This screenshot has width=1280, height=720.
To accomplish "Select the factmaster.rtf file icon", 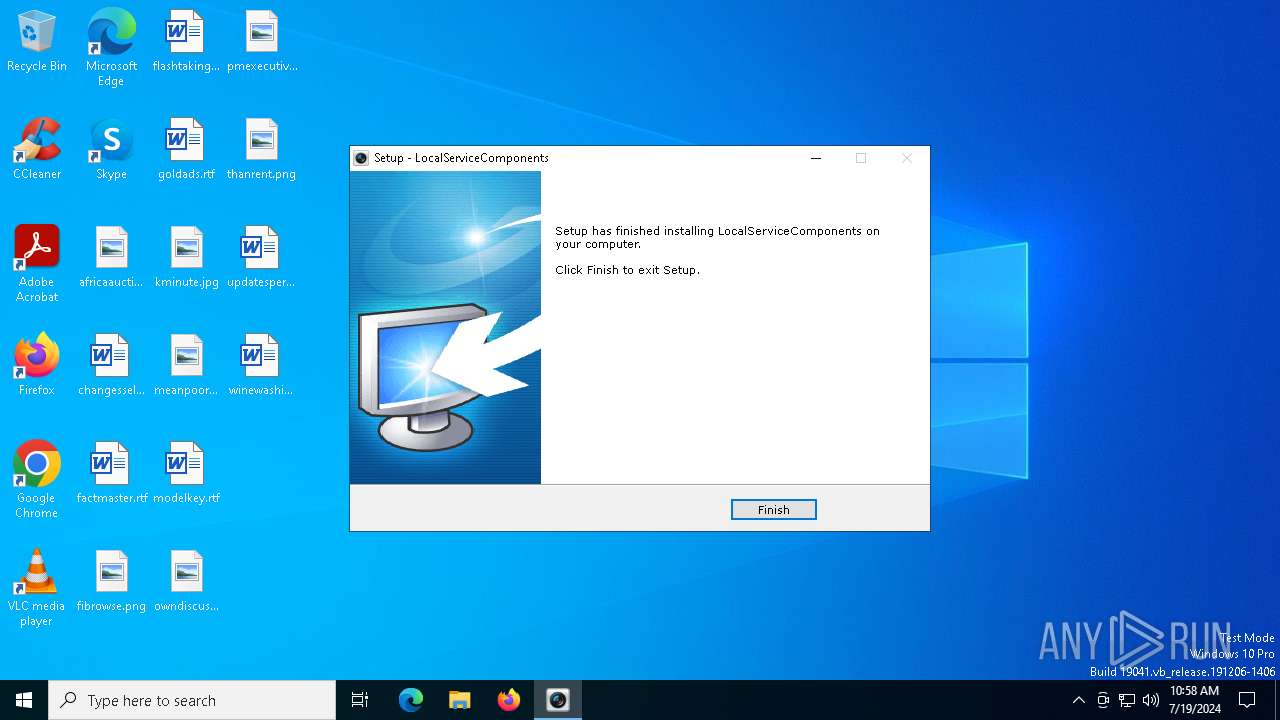I will point(111,474).
